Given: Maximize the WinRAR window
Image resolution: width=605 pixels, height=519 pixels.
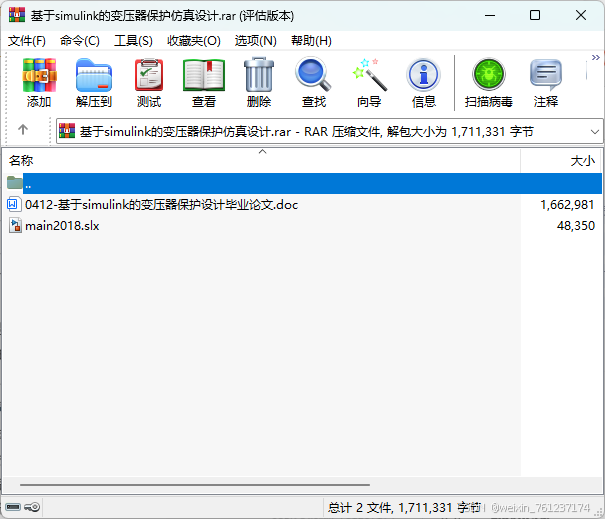Looking at the screenshot, I should coord(535,15).
